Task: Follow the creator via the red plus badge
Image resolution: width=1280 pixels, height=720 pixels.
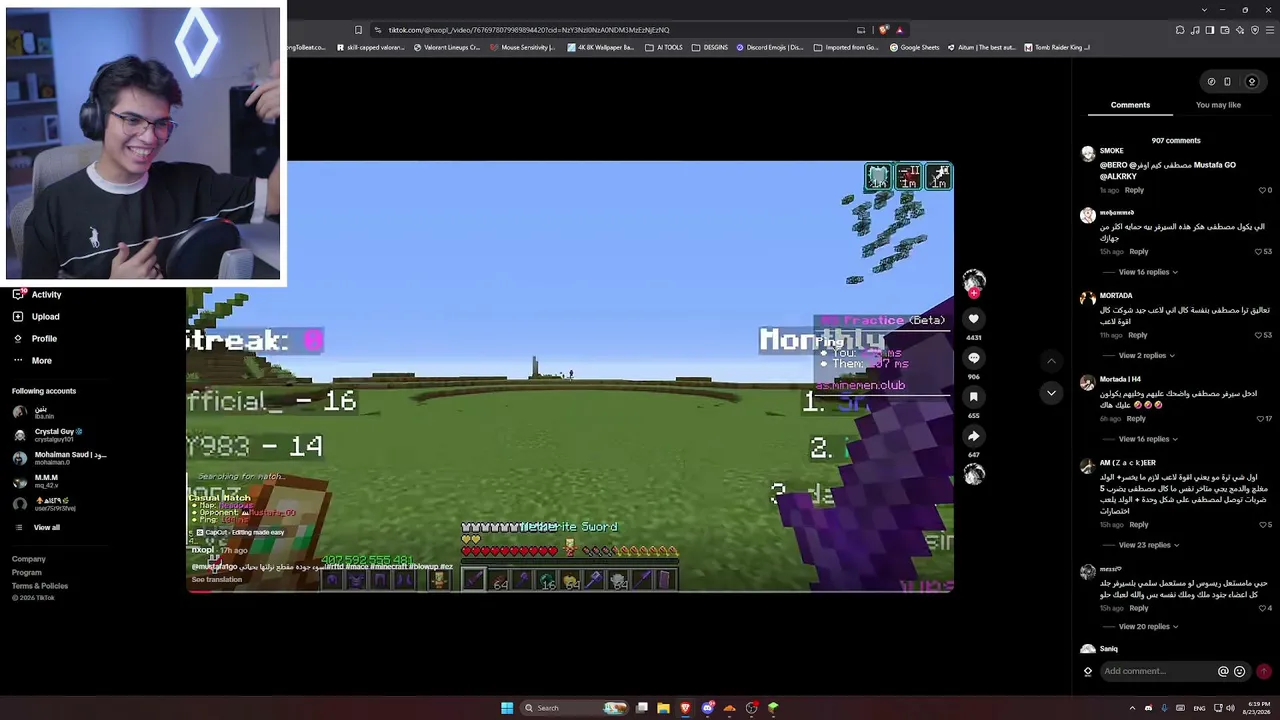Action: [973, 293]
